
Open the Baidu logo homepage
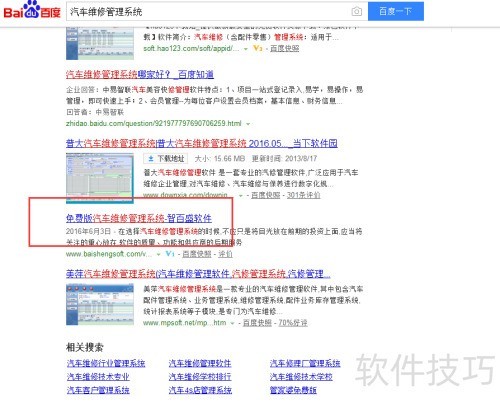[x=32, y=10]
